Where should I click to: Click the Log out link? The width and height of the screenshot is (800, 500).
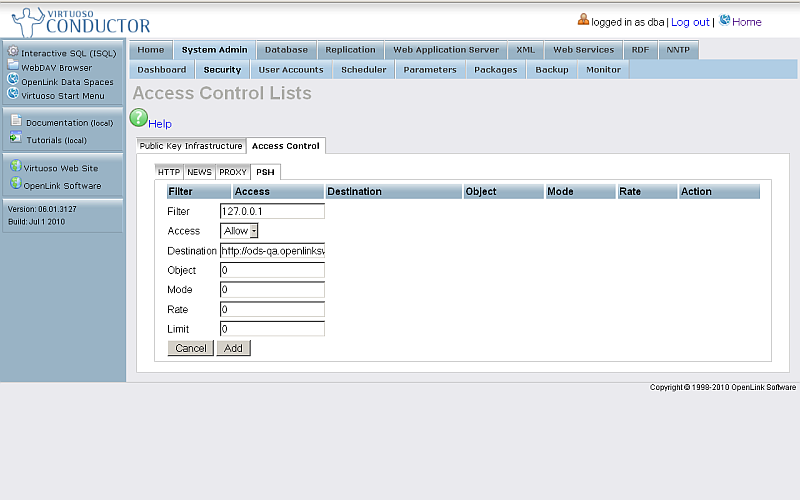point(690,22)
